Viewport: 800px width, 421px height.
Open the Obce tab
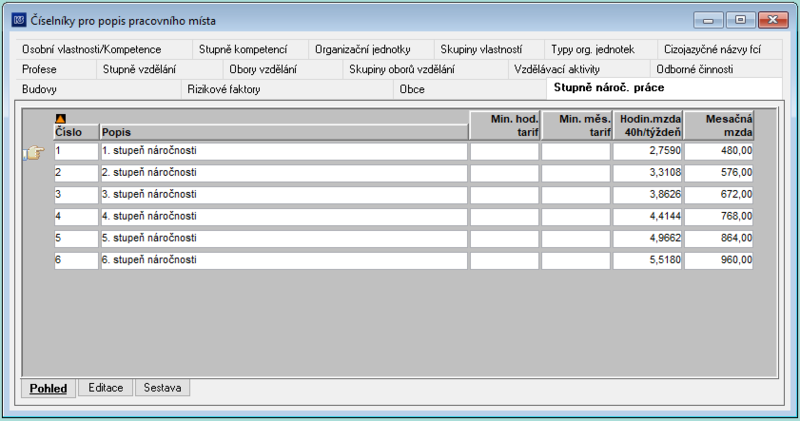pyautogui.click(x=470, y=89)
